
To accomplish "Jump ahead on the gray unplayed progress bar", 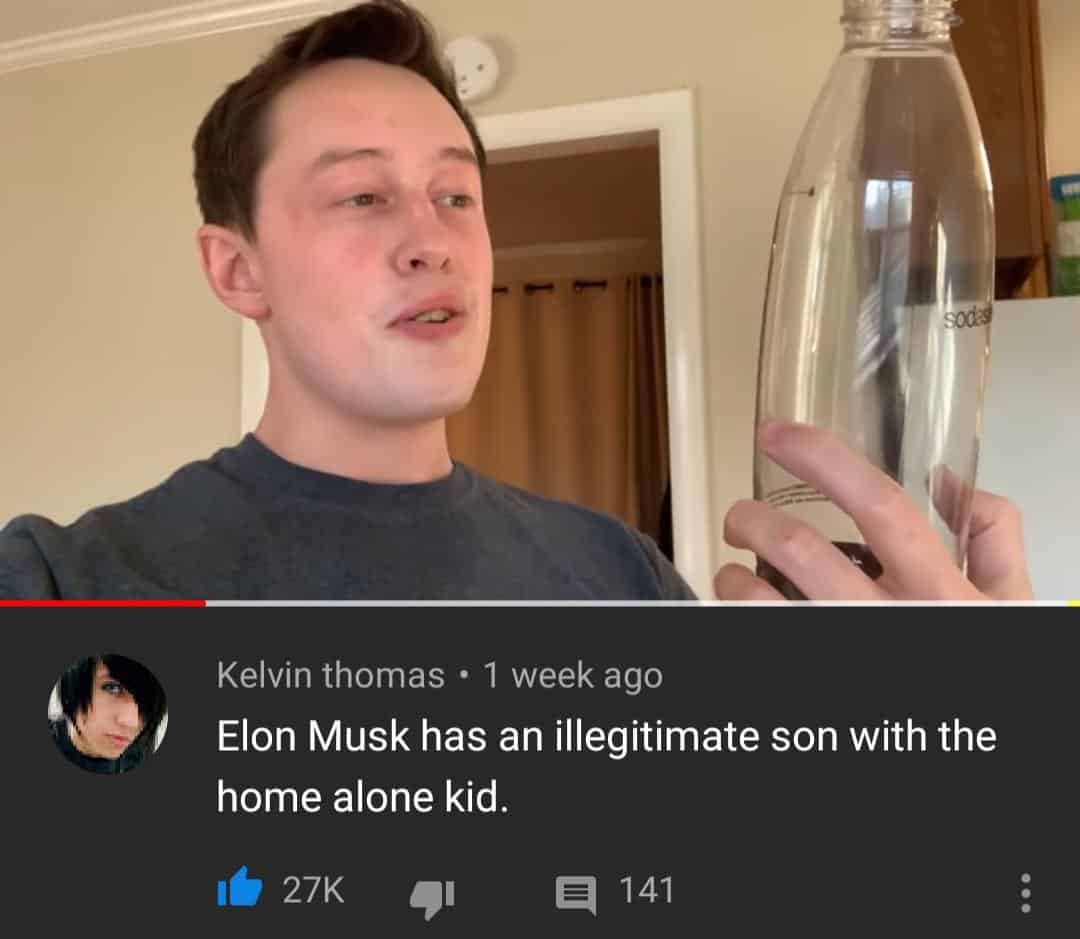I will coord(636,603).
